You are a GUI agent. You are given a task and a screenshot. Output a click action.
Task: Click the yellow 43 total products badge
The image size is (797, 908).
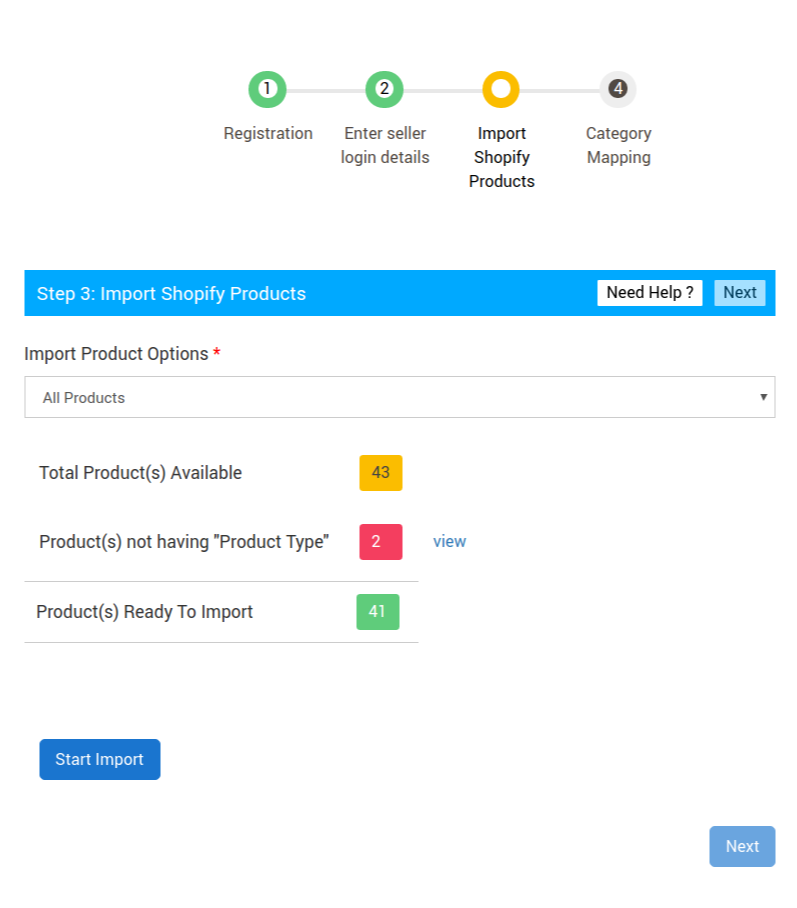(381, 473)
